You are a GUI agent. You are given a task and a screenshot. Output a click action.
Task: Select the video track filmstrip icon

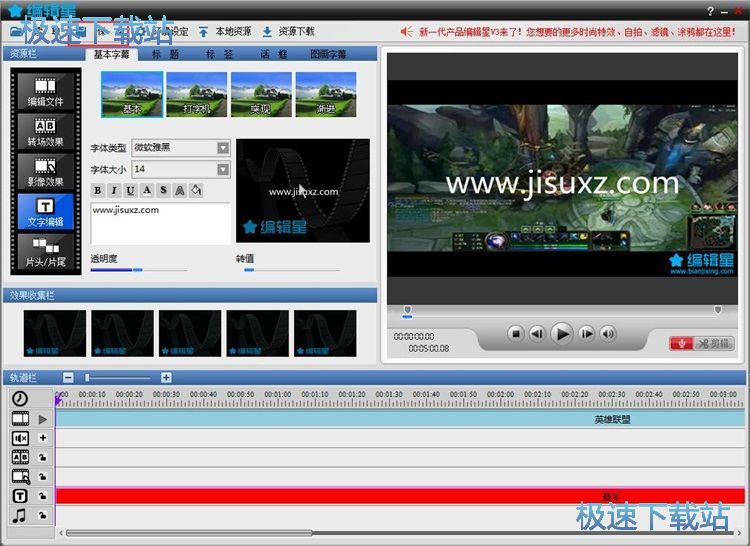[x=20, y=419]
